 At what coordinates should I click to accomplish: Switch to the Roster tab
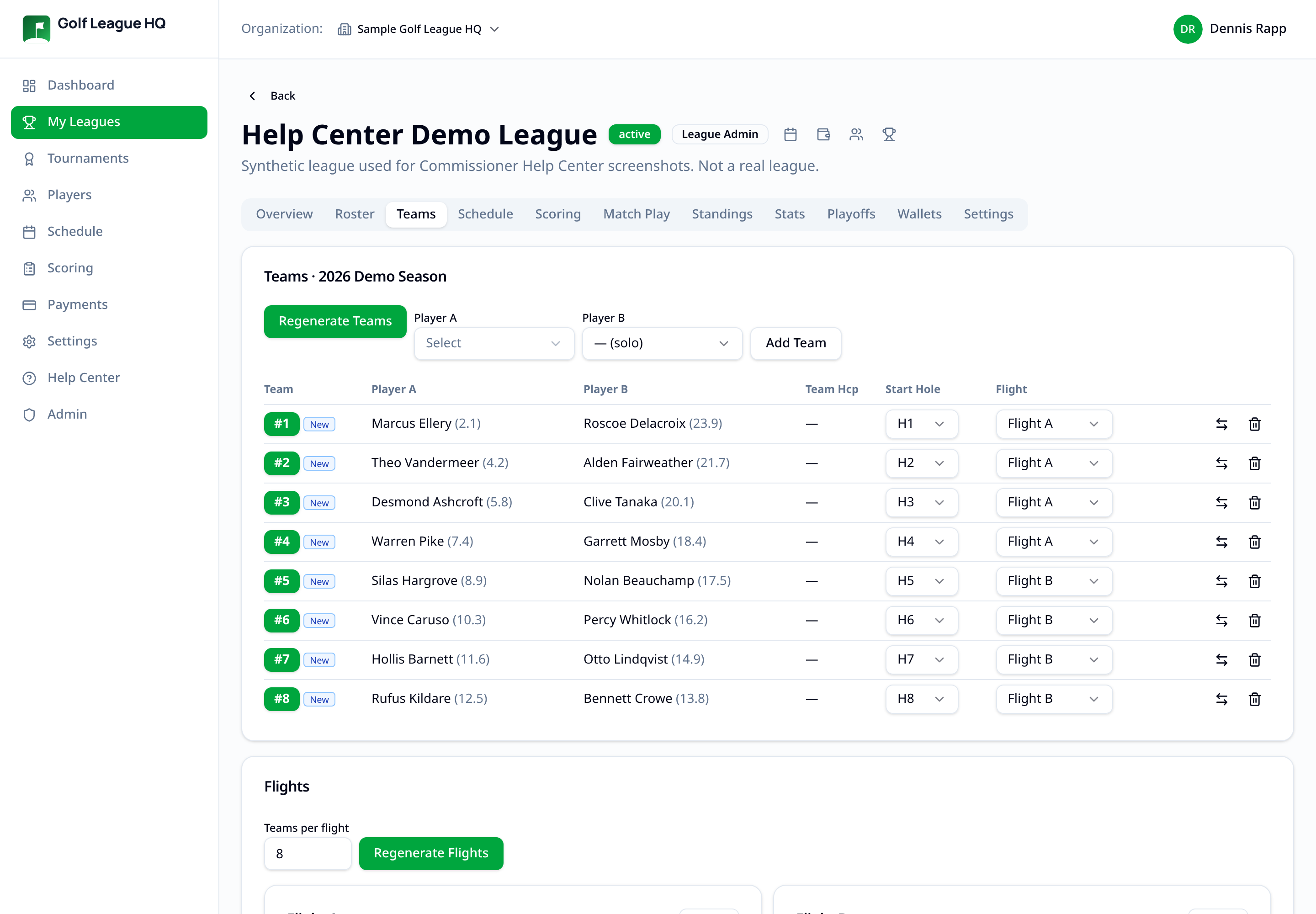pyautogui.click(x=355, y=214)
